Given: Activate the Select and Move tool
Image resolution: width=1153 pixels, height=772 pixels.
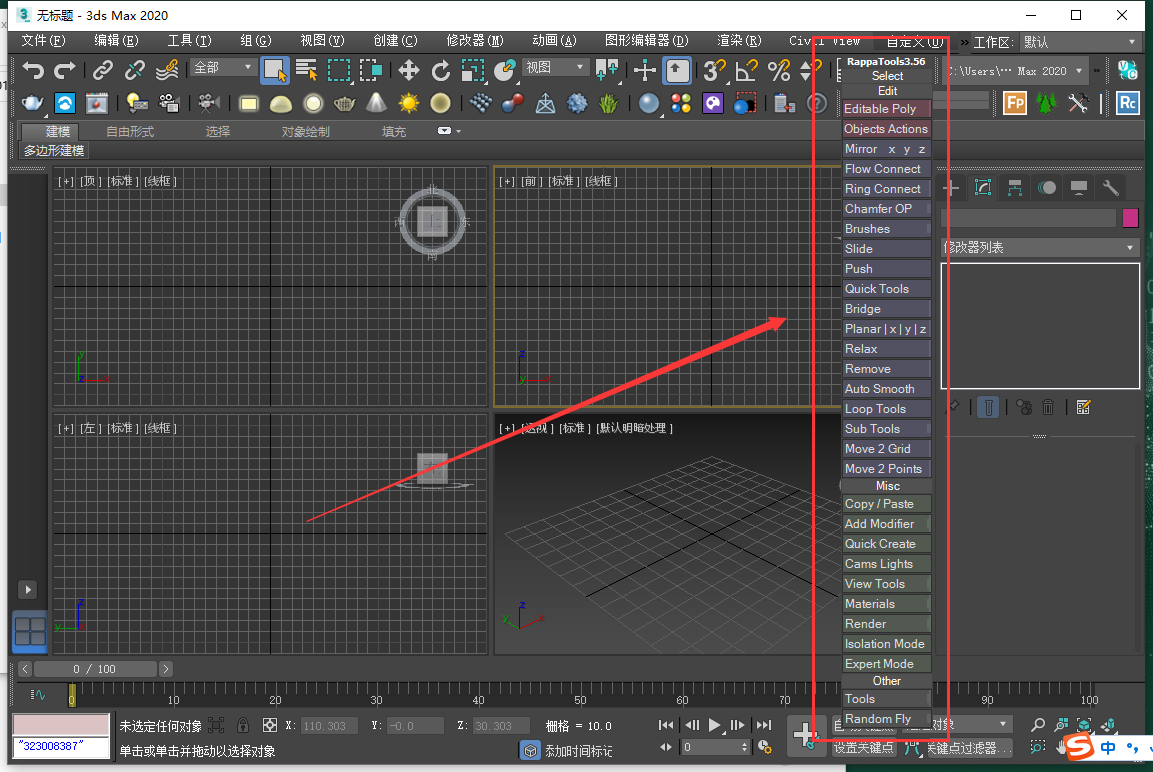Looking at the screenshot, I should [408, 71].
